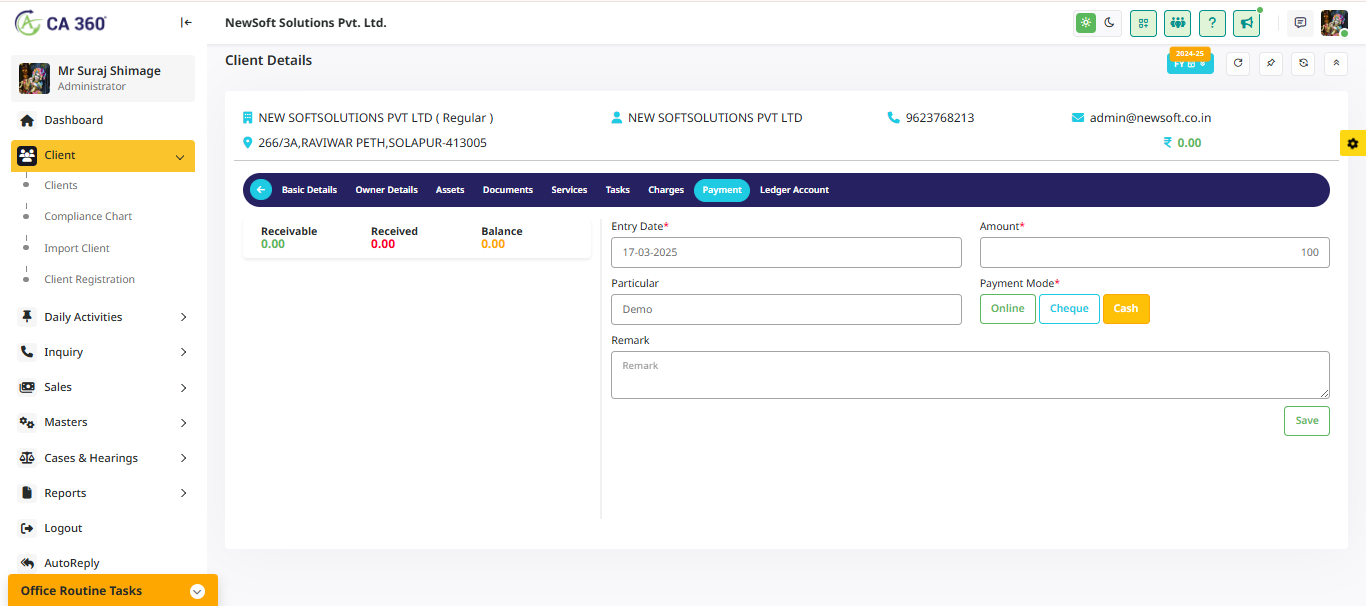The height and width of the screenshot is (606, 1366).
Task: Collapse the sidebar using arrow icon
Action: tap(186, 23)
